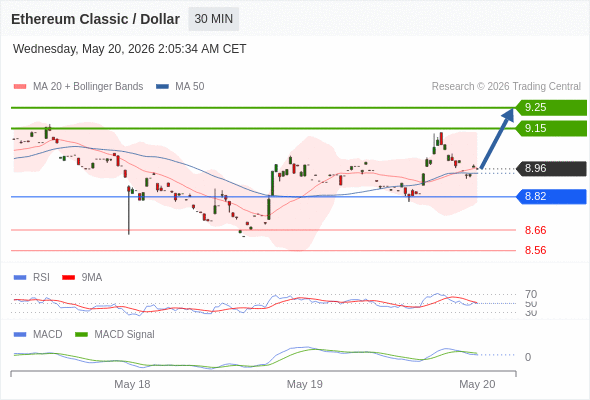Click the 8.66 red support label

click(x=535, y=230)
